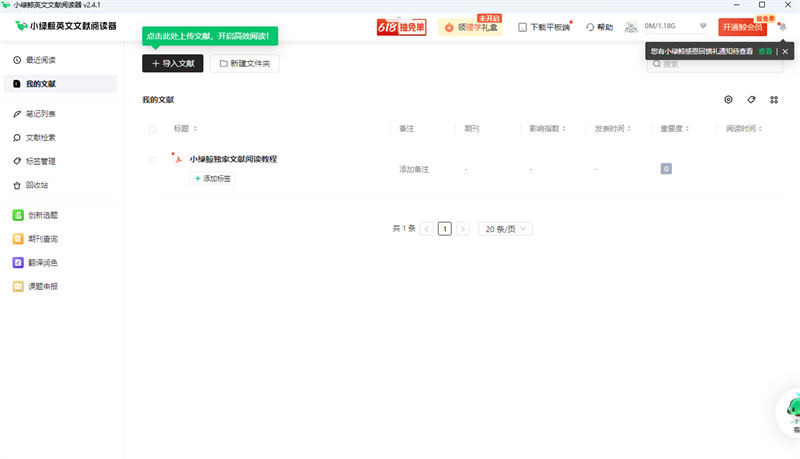This screenshot has width=800, height=459.
Task: Click the PDF icon of the tutorial document
Action: (178, 159)
